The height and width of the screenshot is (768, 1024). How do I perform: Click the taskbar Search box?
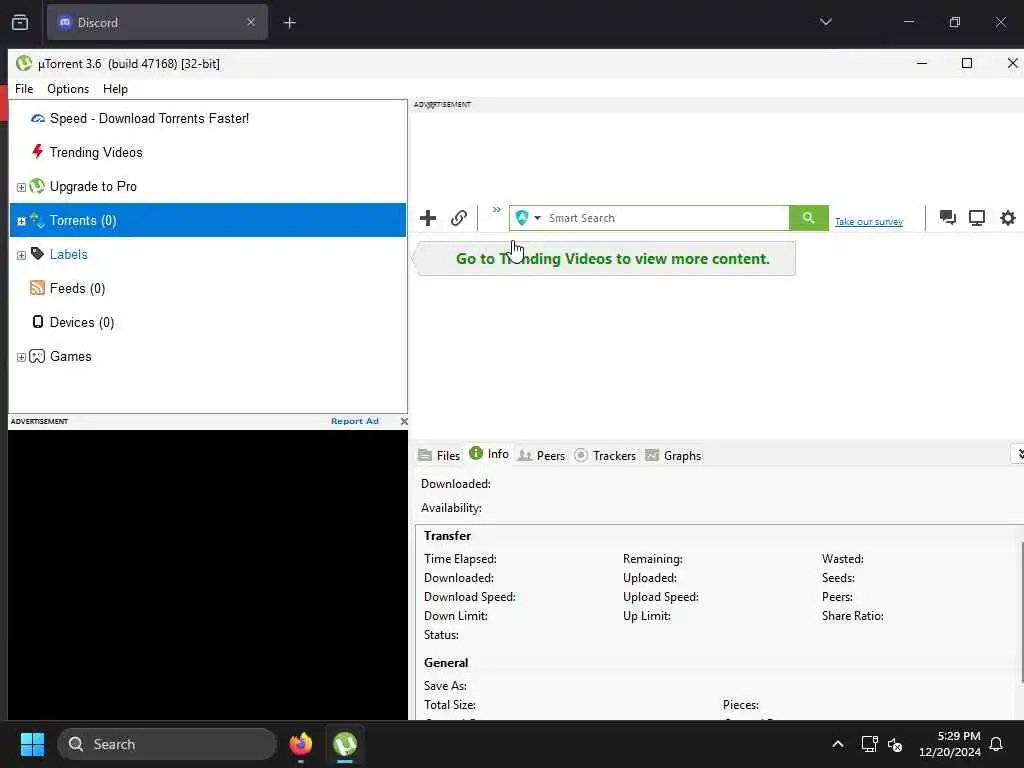[167, 744]
